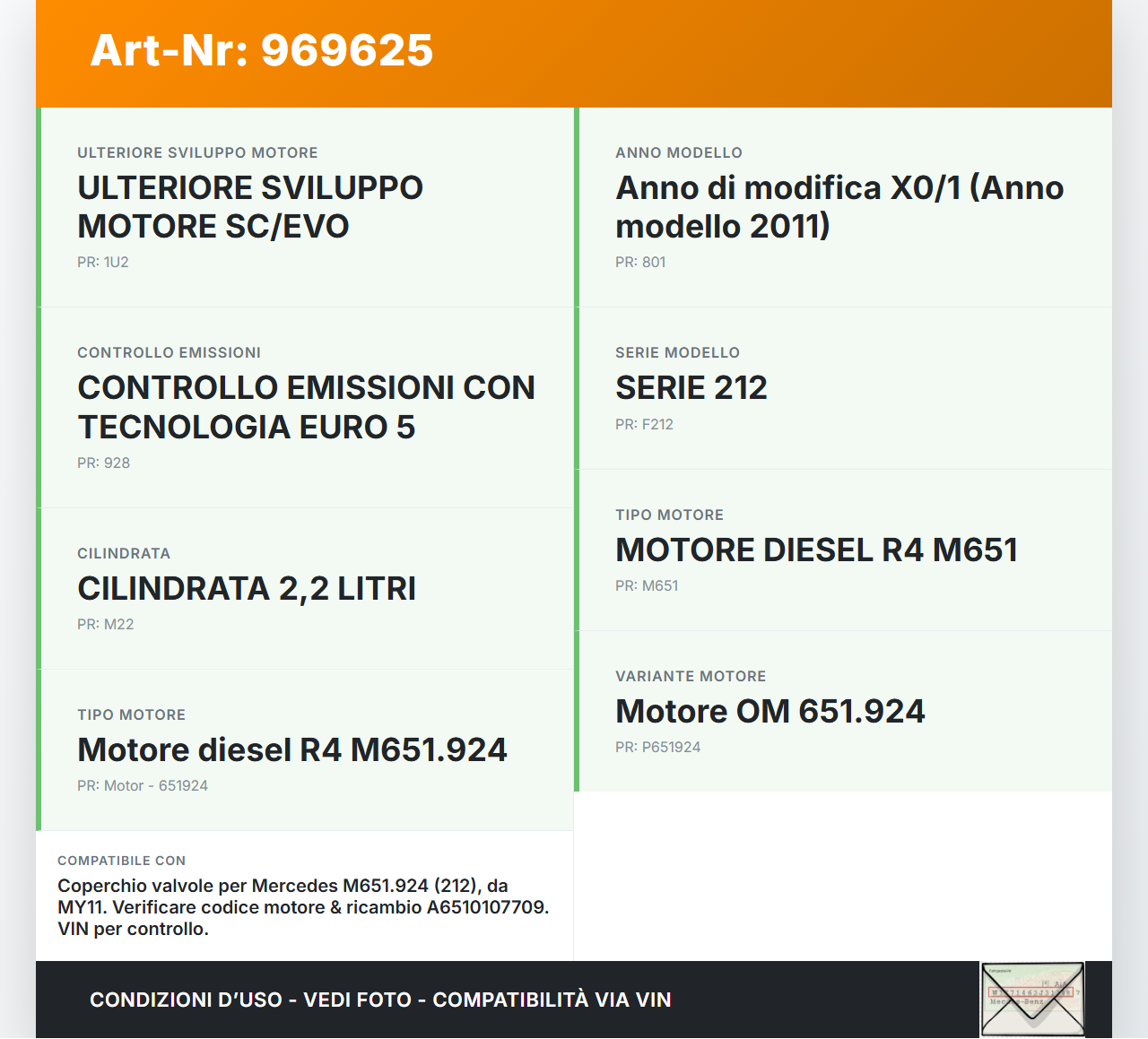Click the PR: Motor - 651924 text
Viewport: 1148px width, 1039px height.
(143, 786)
